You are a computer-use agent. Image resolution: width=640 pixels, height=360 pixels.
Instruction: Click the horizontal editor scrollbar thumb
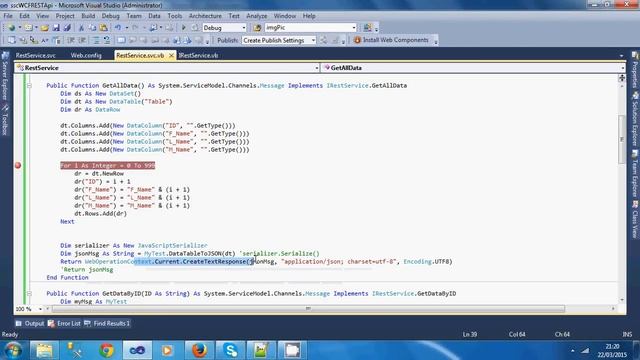[x=308, y=309]
